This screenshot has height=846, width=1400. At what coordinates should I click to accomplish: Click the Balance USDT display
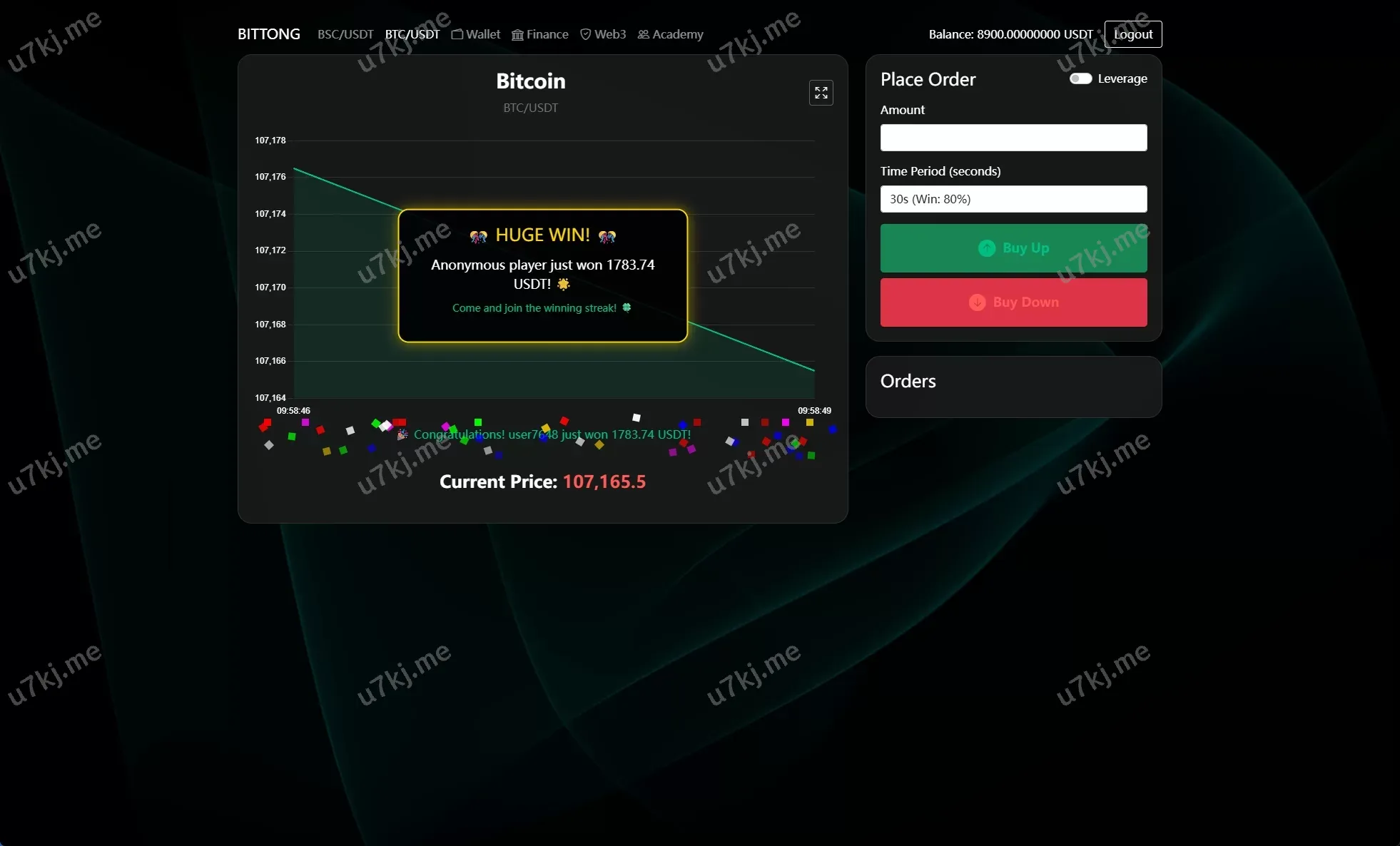click(x=1010, y=34)
